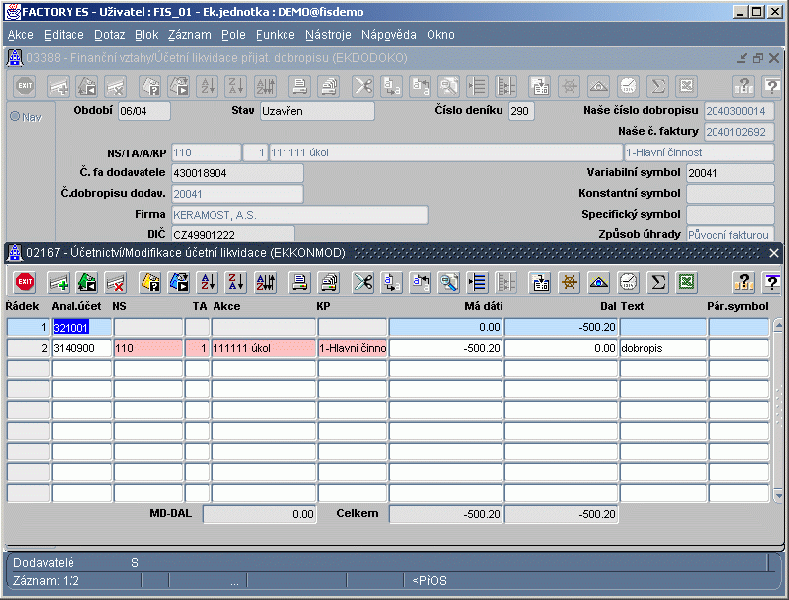Click the grid scrollbar up arrow
The height and width of the screenshot is (600, 789).
tap(778, 326)
